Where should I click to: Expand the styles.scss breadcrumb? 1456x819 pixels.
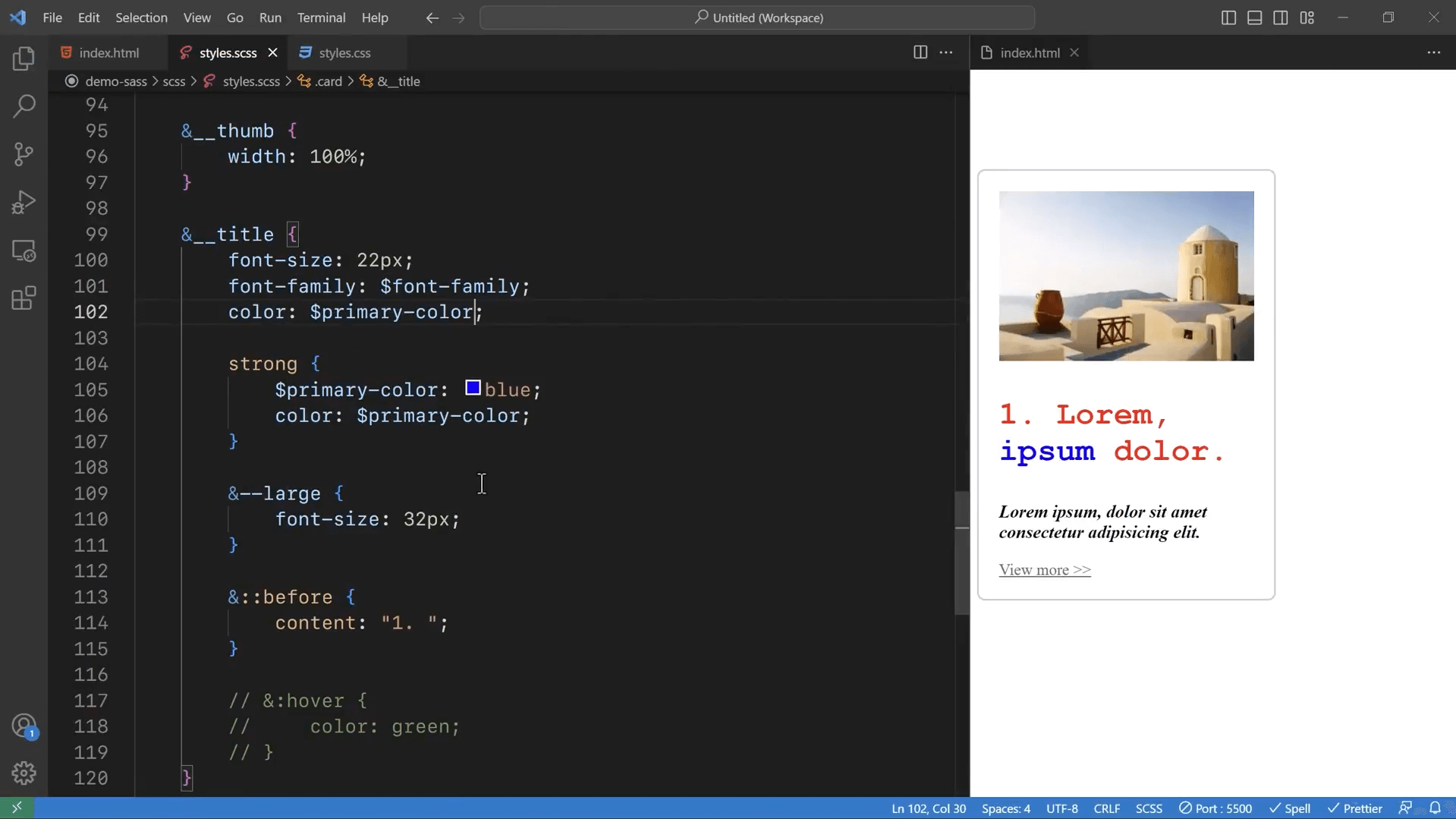[x=250, y=81]
